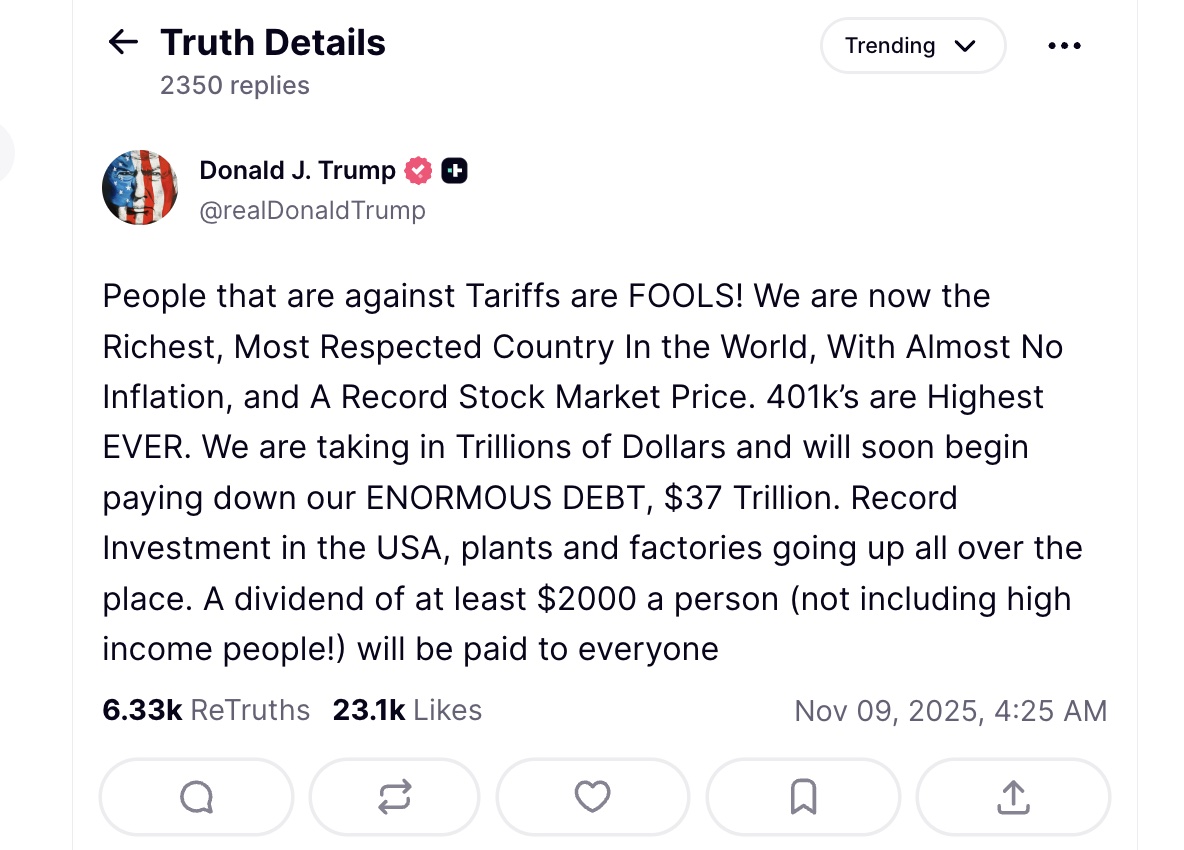Click the Truth Details heading

272,43
